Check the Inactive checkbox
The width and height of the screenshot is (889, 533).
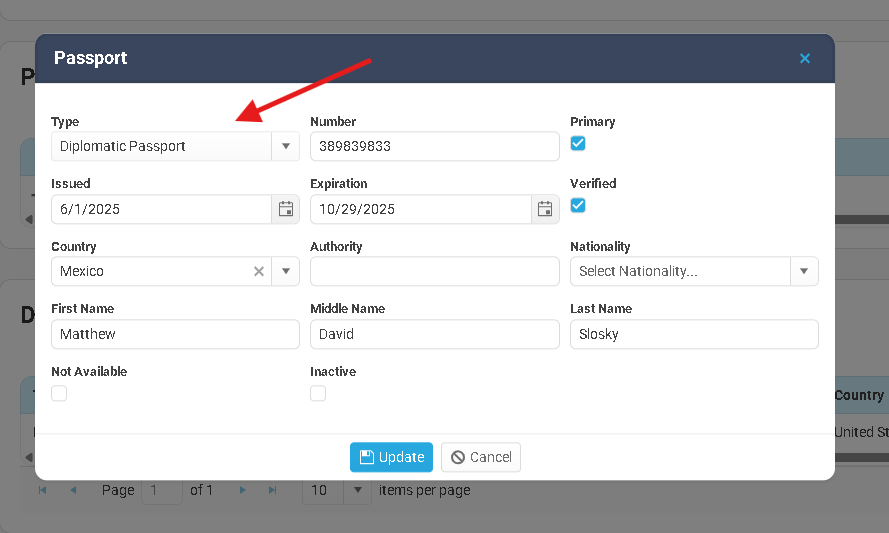318,394
